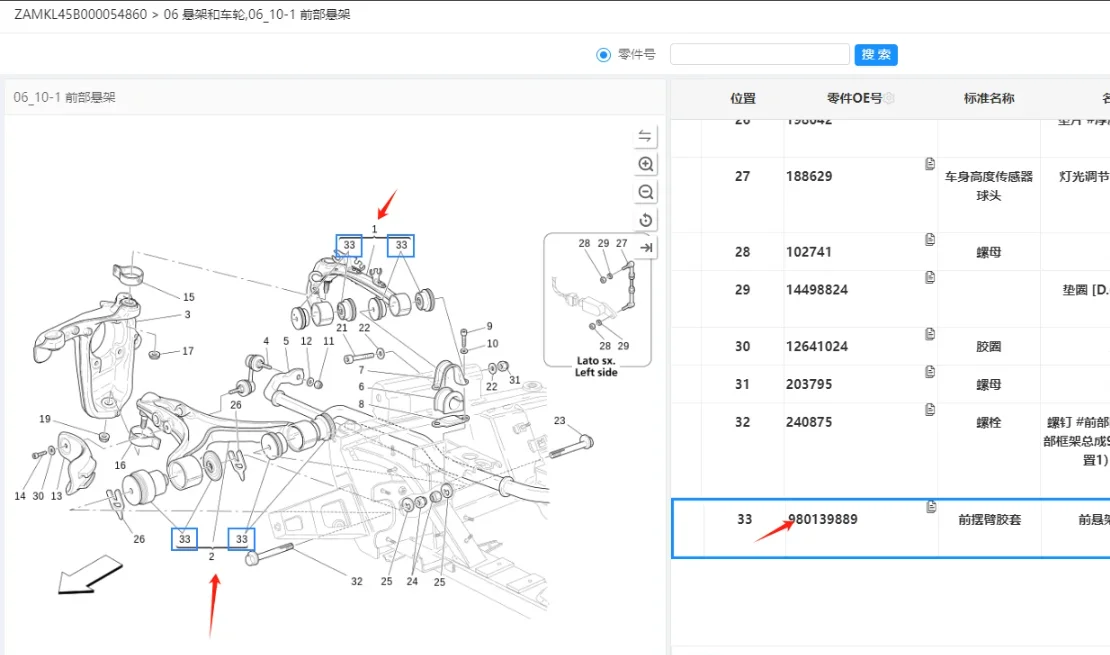The image size is (1110, 655).
Task: Click the 位置 column header
Action: [743, 98]
